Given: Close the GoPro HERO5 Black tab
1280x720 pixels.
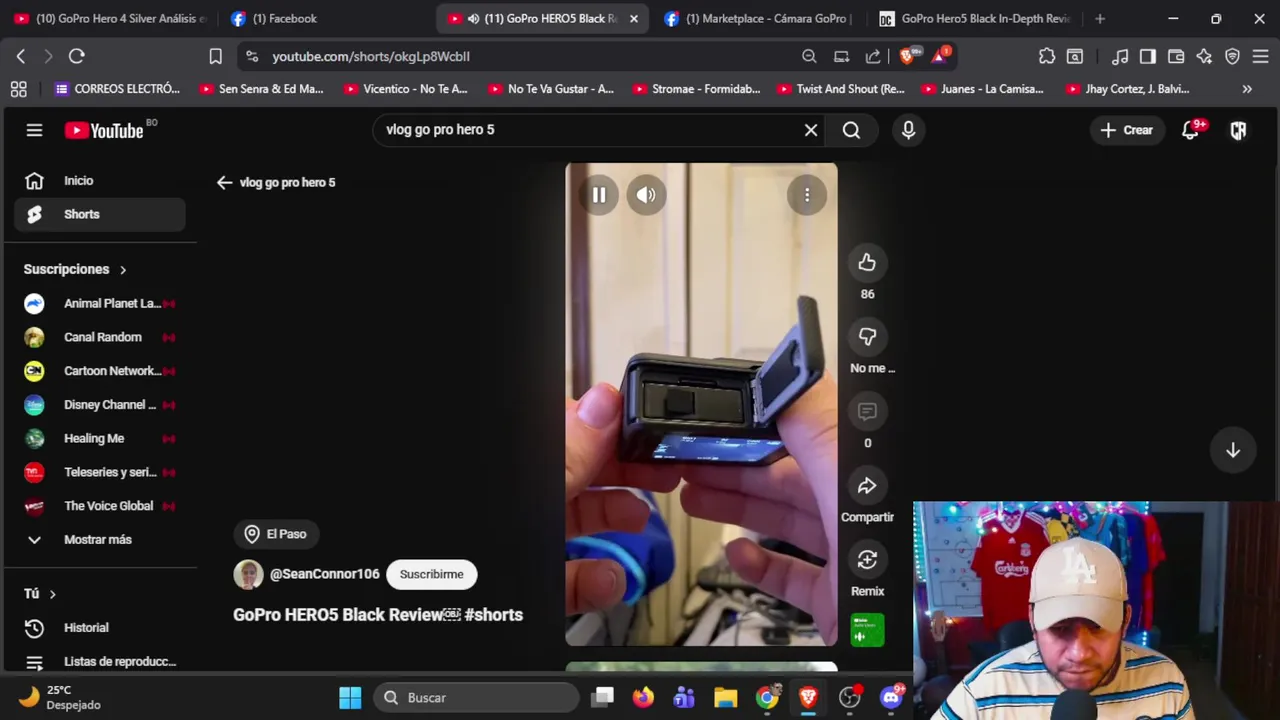Looking at the screenshot, I should (x=633, y=18).
